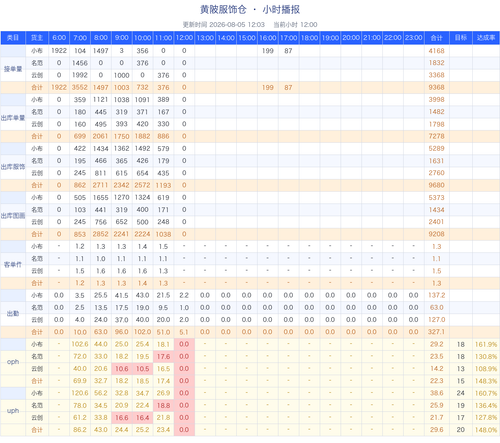
Task: Select the total value 9368
Action: (437, 87)
